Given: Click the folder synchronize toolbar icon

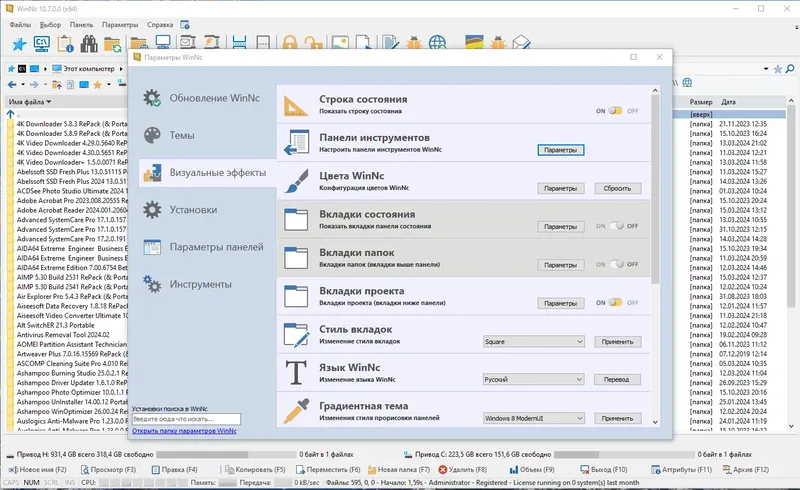Looking at the screenshot, I should [112, 44].
